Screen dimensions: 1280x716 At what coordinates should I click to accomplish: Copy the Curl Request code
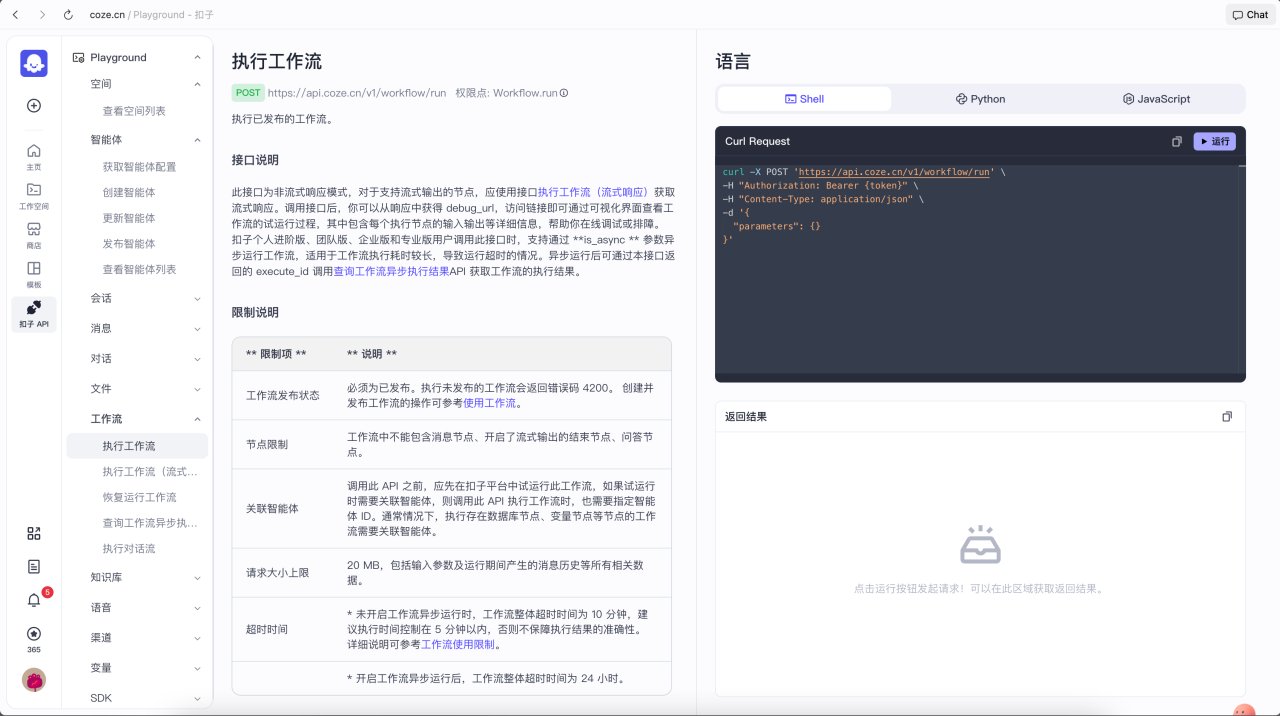tap(1177, 142)
